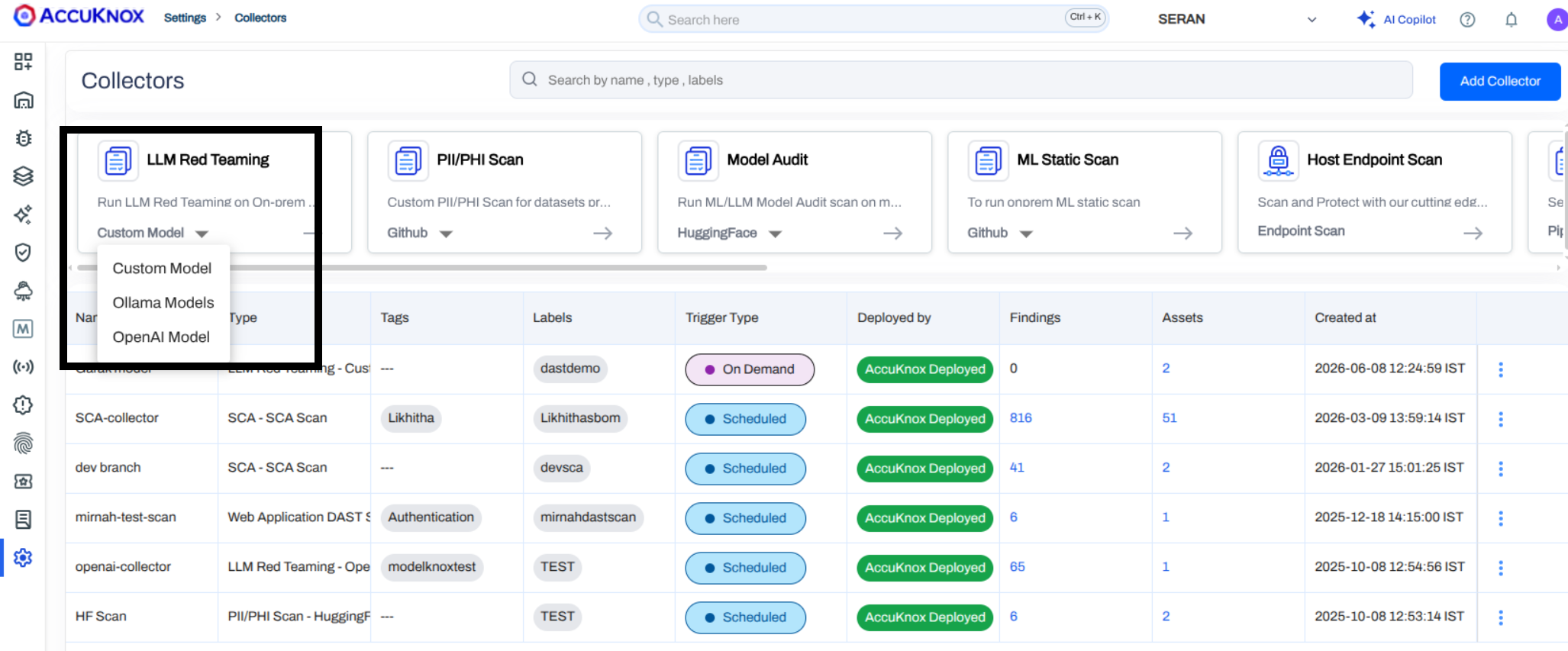Open the inventory home icon in sidebar
Image resolution: width=1568 pixels, height=651 pixels.
tap(24, 100)
